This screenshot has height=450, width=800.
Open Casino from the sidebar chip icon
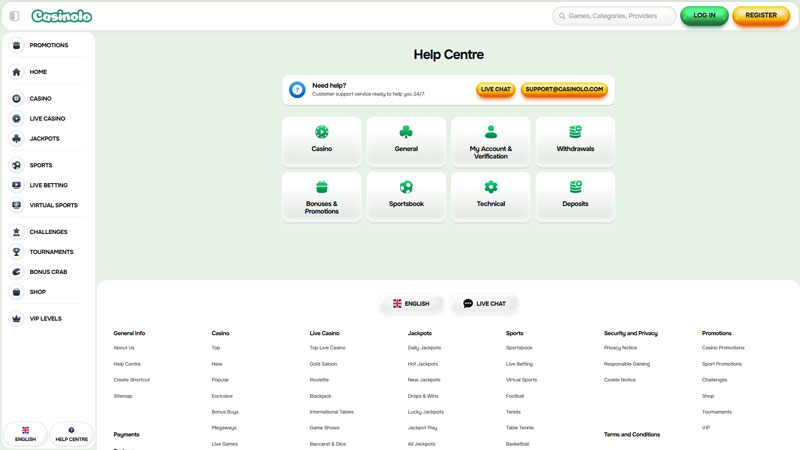tap(16, 98)
